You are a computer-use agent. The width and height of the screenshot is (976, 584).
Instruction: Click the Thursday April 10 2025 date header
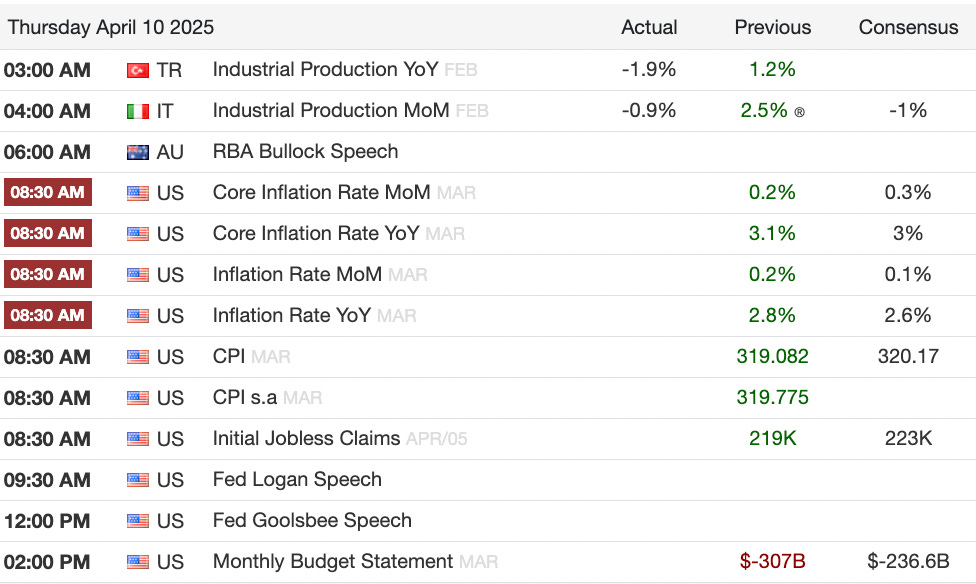pyautogui.click(x=111, y=27)
